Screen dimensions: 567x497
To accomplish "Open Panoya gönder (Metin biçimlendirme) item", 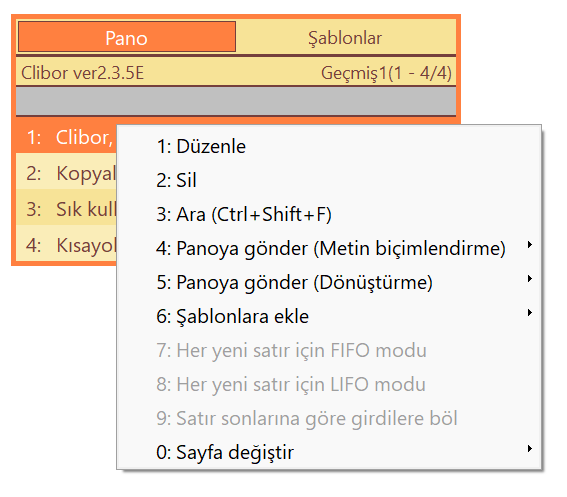I will (x=329, y=248).
